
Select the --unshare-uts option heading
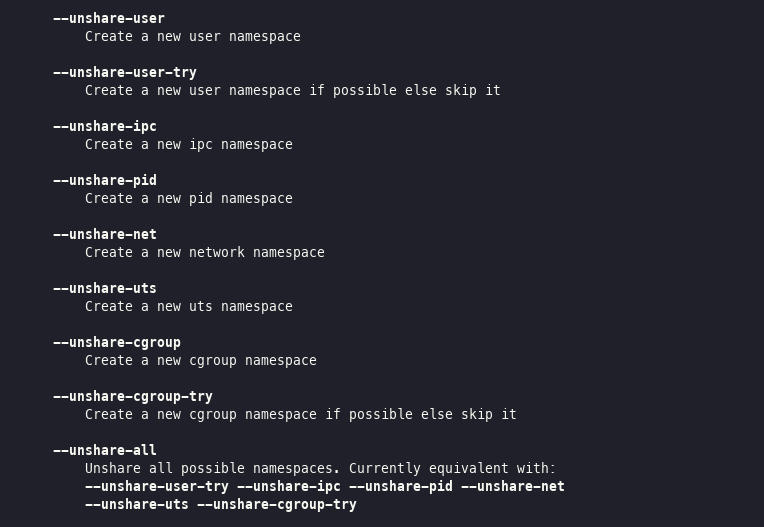(105, 288)
